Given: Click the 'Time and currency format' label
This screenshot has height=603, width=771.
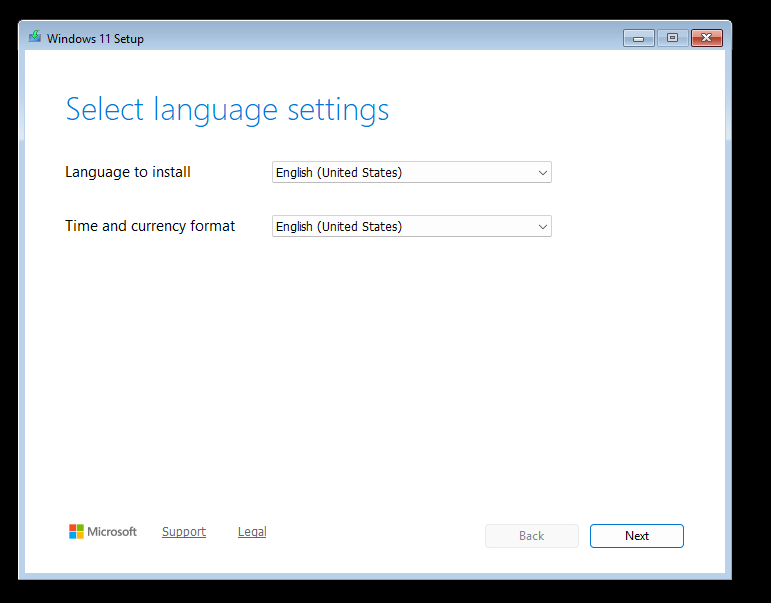Looking at the screenshot, I should click(150, 226).
